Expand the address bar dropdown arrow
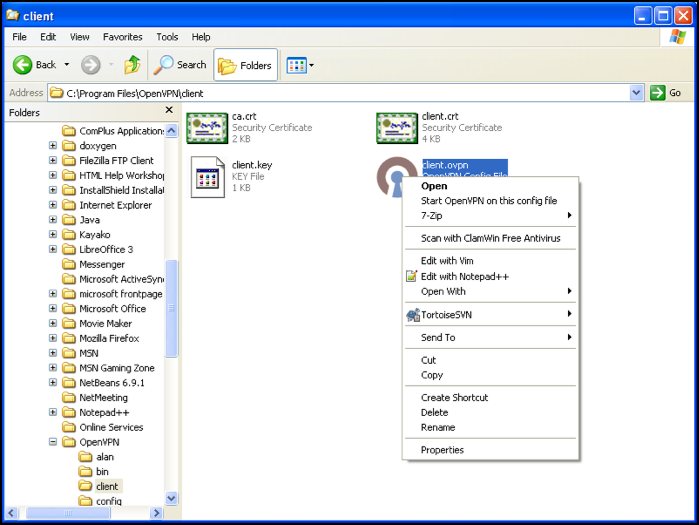This screenshot has height=525, width=699. (637, 93)
